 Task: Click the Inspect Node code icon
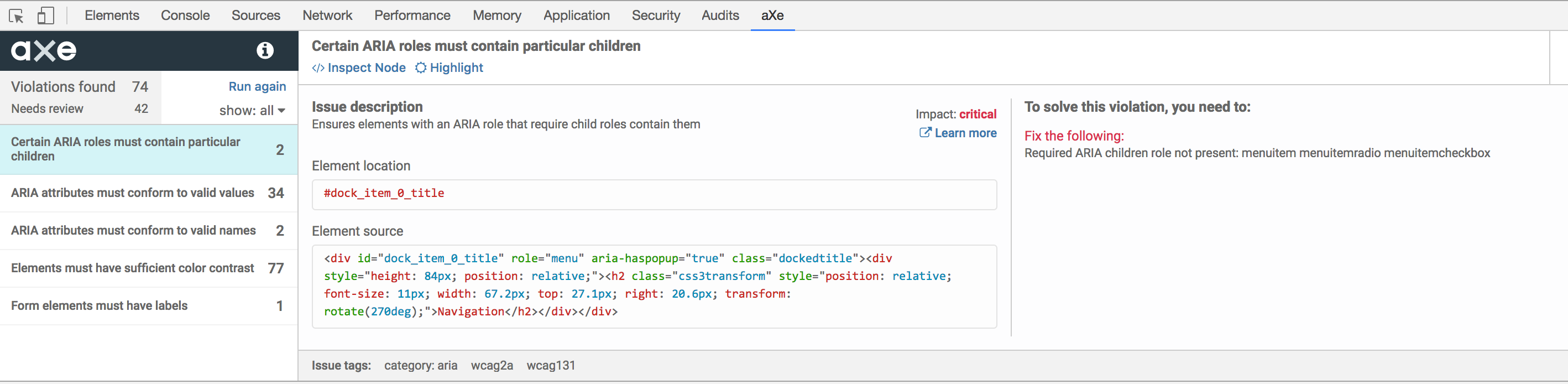coord(318,68)
